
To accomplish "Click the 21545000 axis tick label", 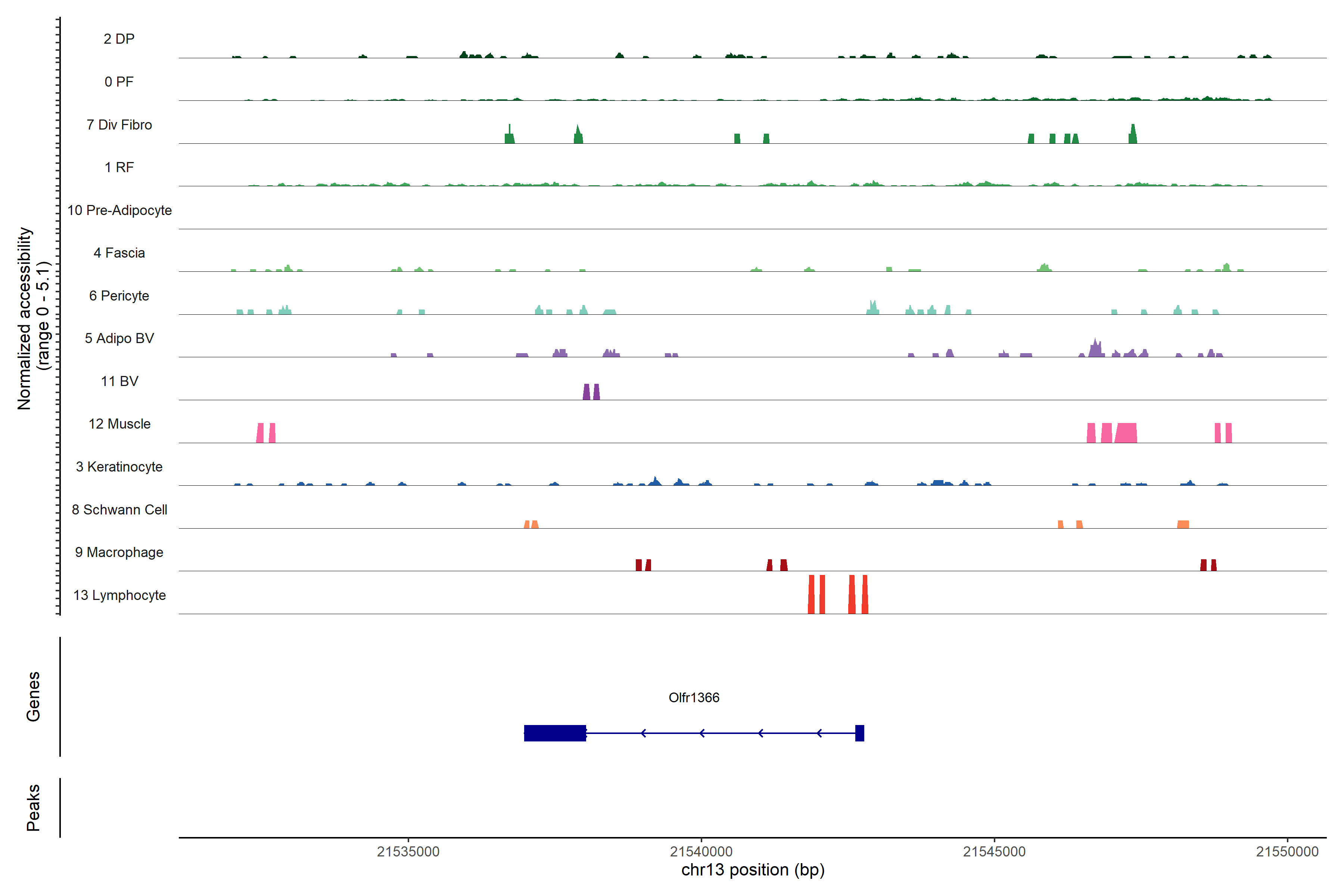I will (x=994, y=852).
